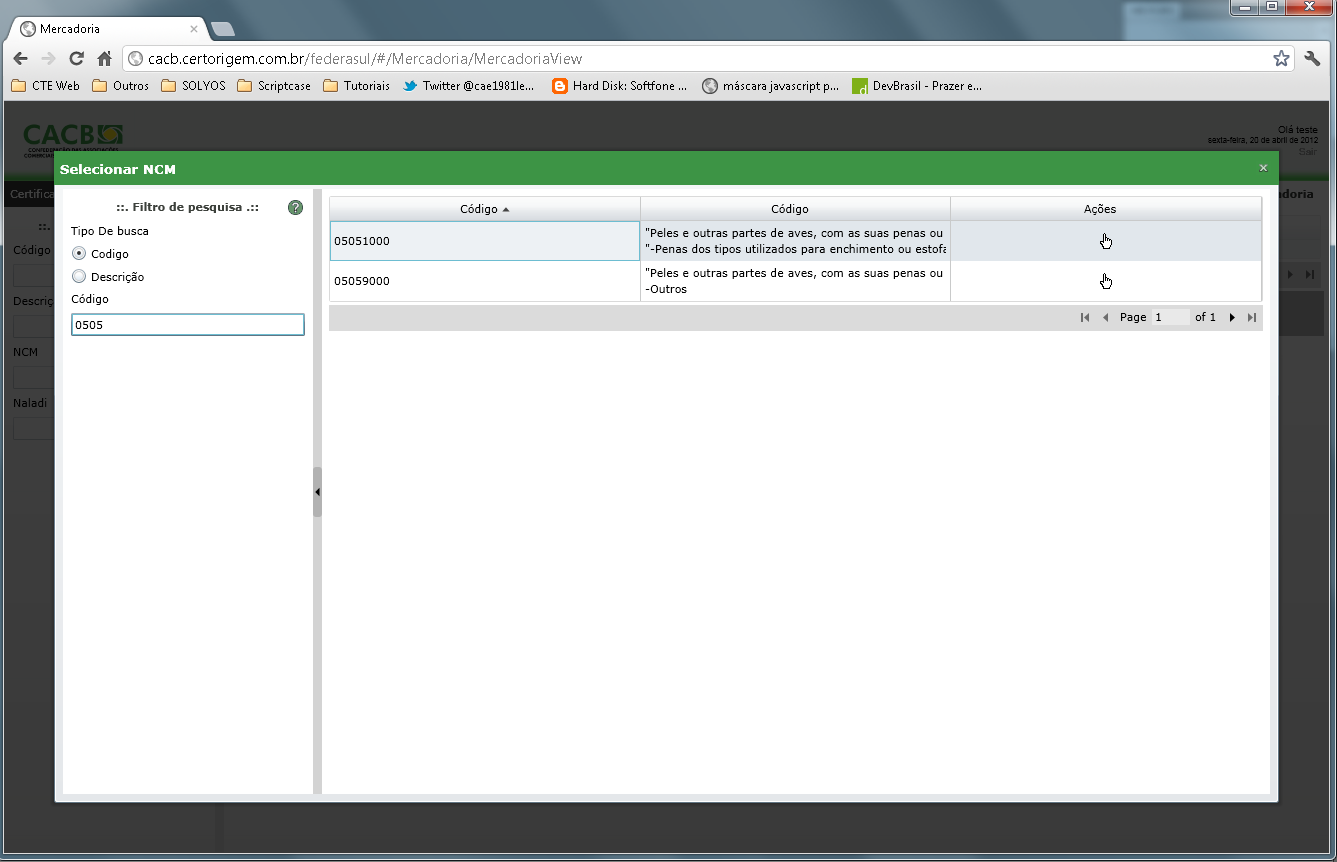Bookmark this page with the star icon

1281,59
